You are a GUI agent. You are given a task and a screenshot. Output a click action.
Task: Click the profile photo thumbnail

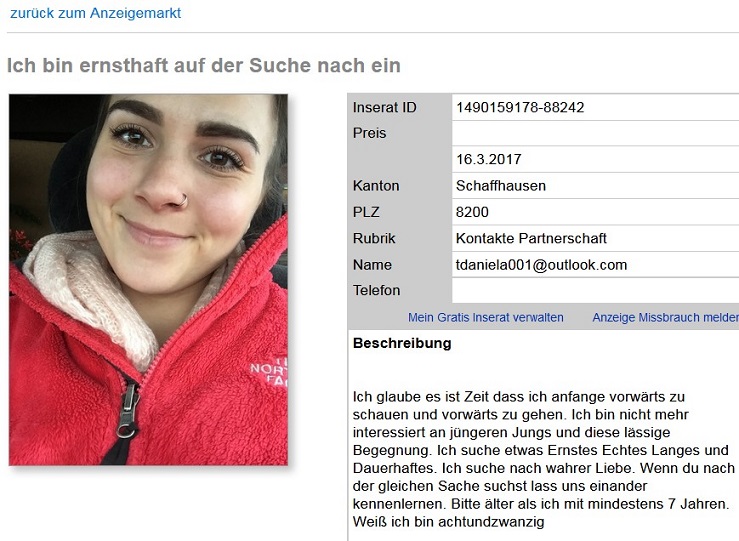pos(148,280)
